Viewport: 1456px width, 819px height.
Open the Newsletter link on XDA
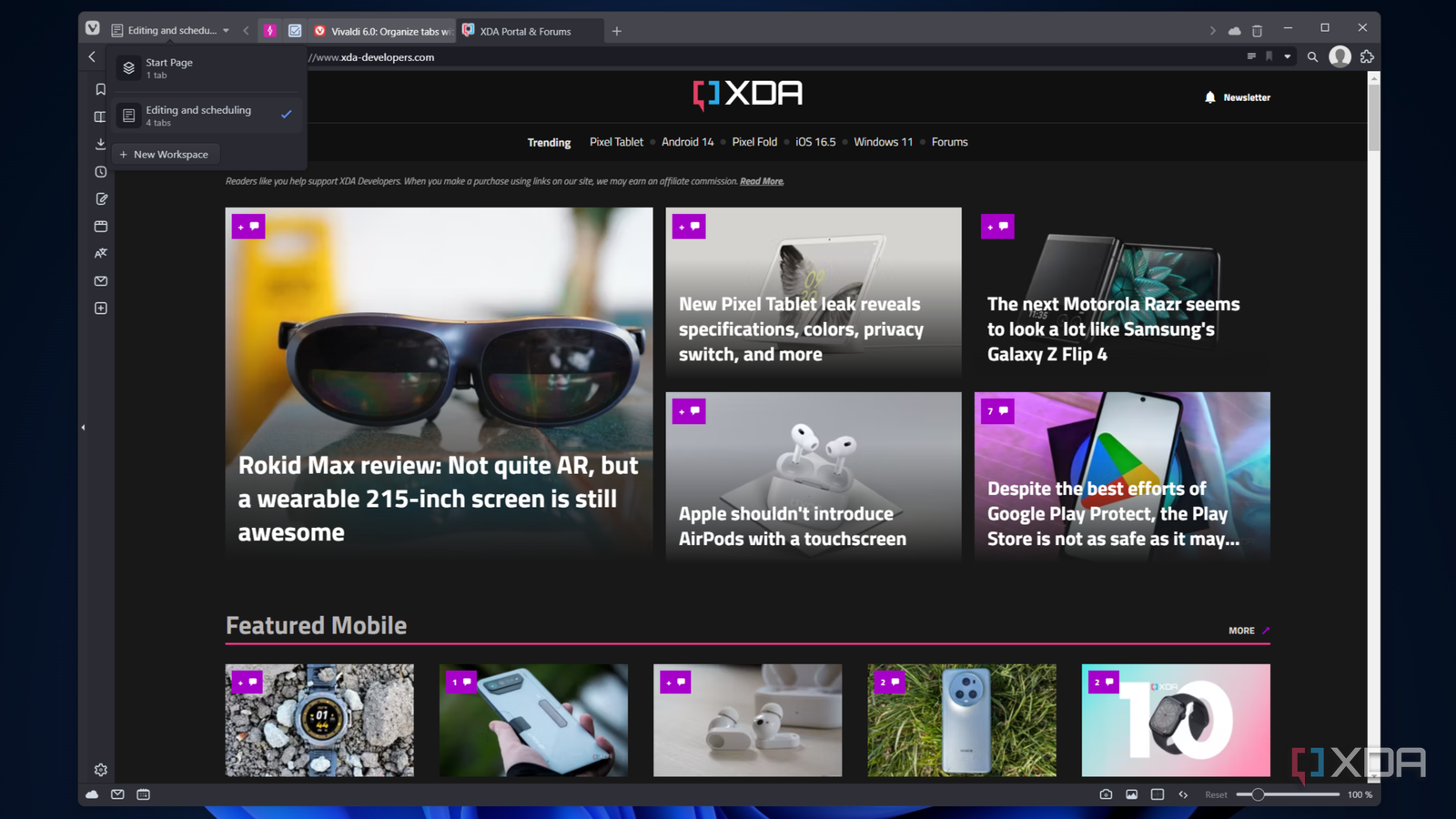1245,96
